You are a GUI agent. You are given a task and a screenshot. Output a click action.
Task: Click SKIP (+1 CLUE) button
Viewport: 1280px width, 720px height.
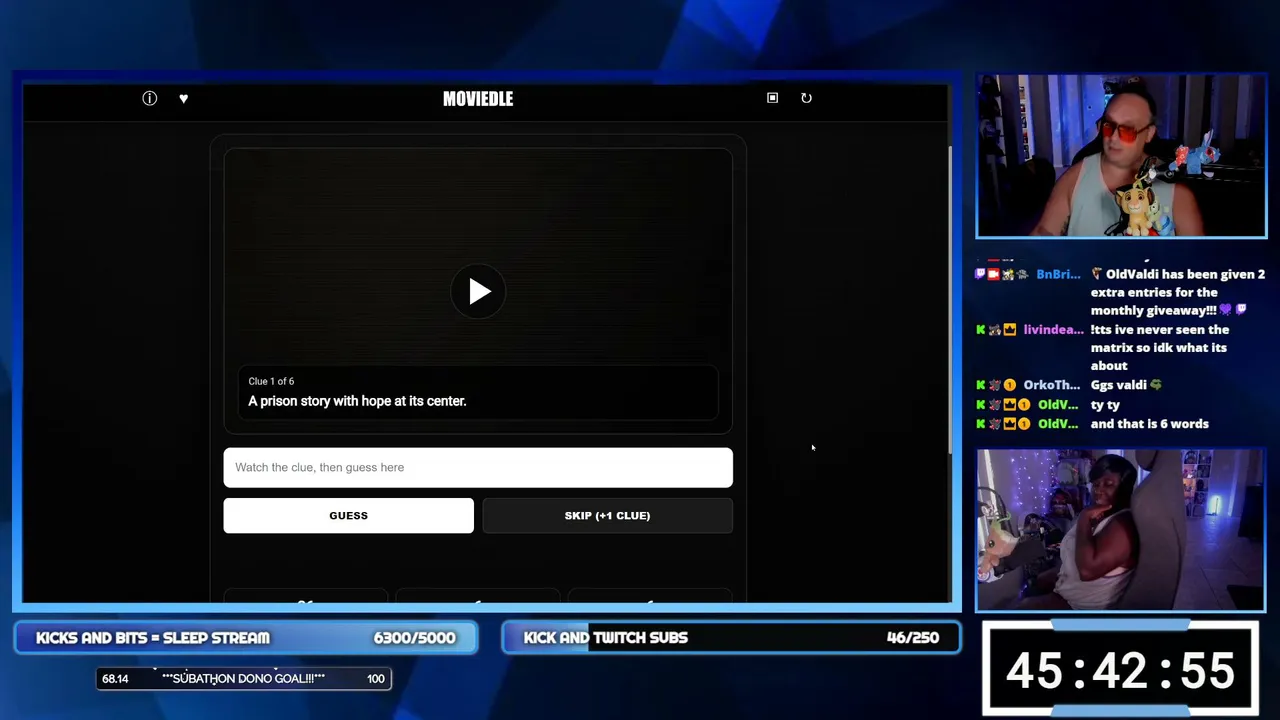click(608, 515)
